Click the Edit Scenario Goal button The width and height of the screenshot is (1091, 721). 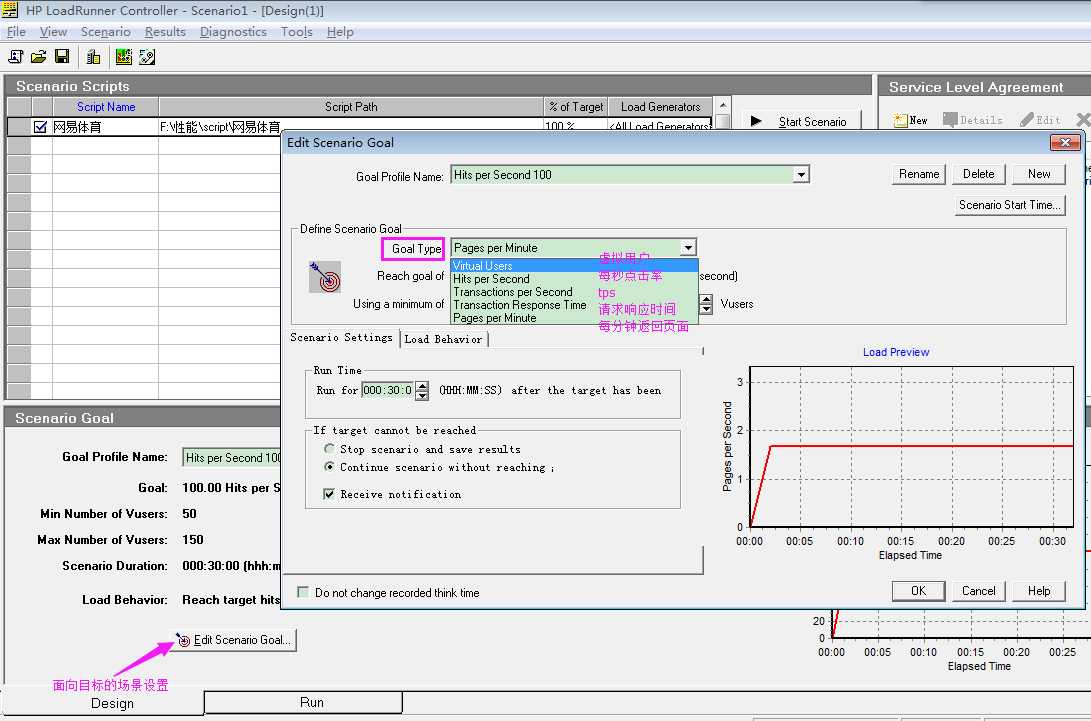234,640
